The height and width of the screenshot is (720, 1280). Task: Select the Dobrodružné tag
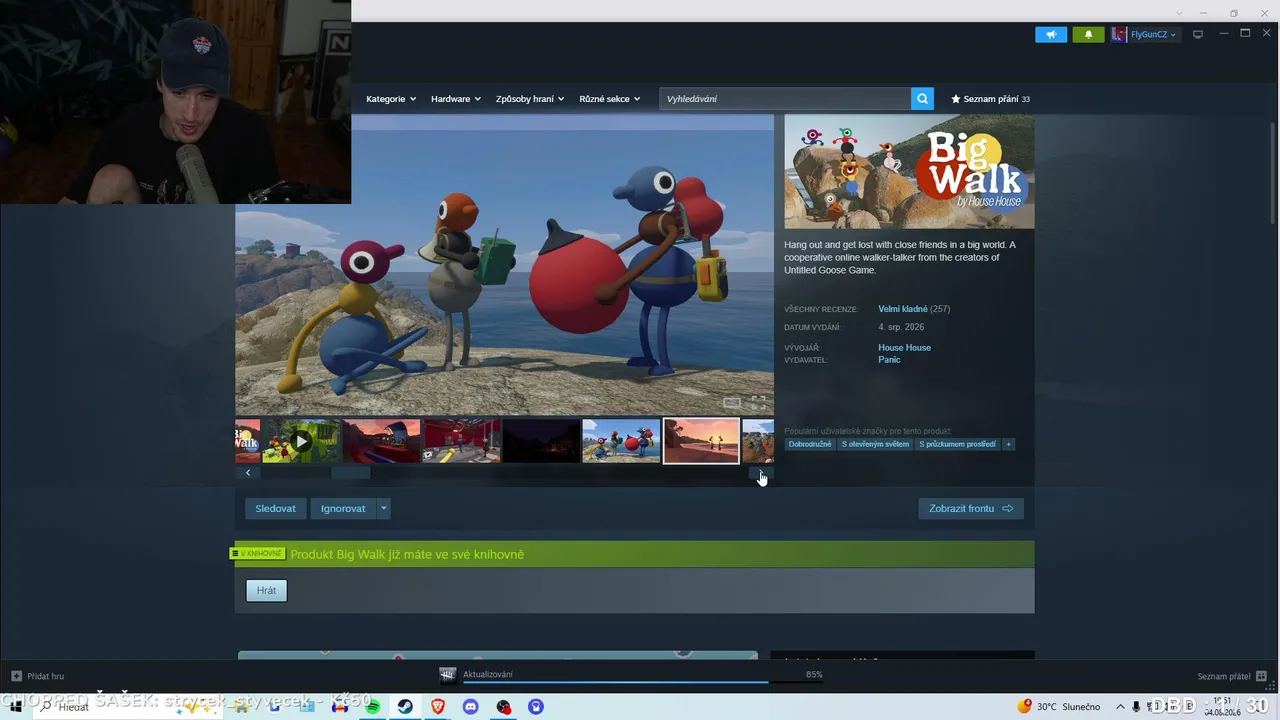point(810,444)
